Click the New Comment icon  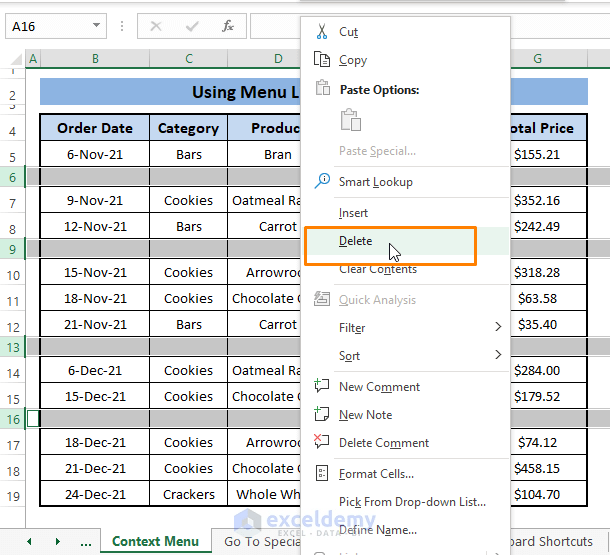[322, 386]
